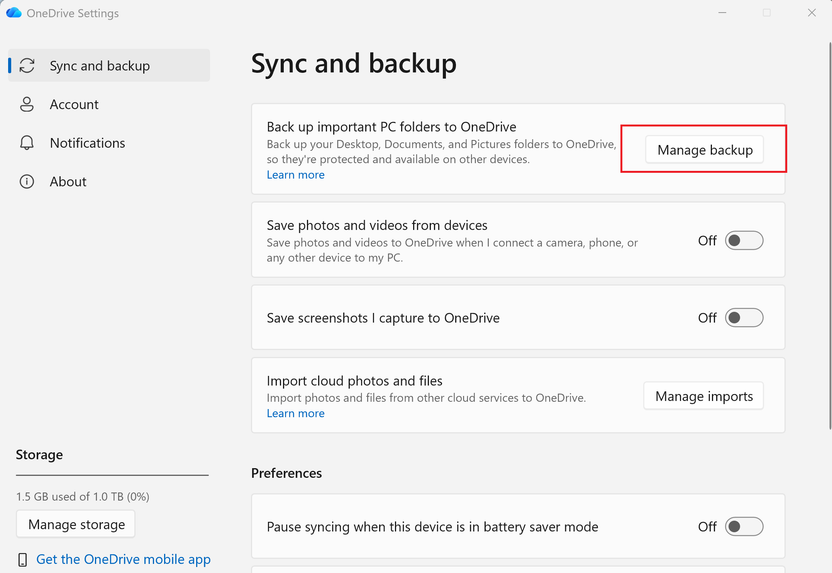Click the About info icon
Screen dimensions: 832x573
(27, 181)
